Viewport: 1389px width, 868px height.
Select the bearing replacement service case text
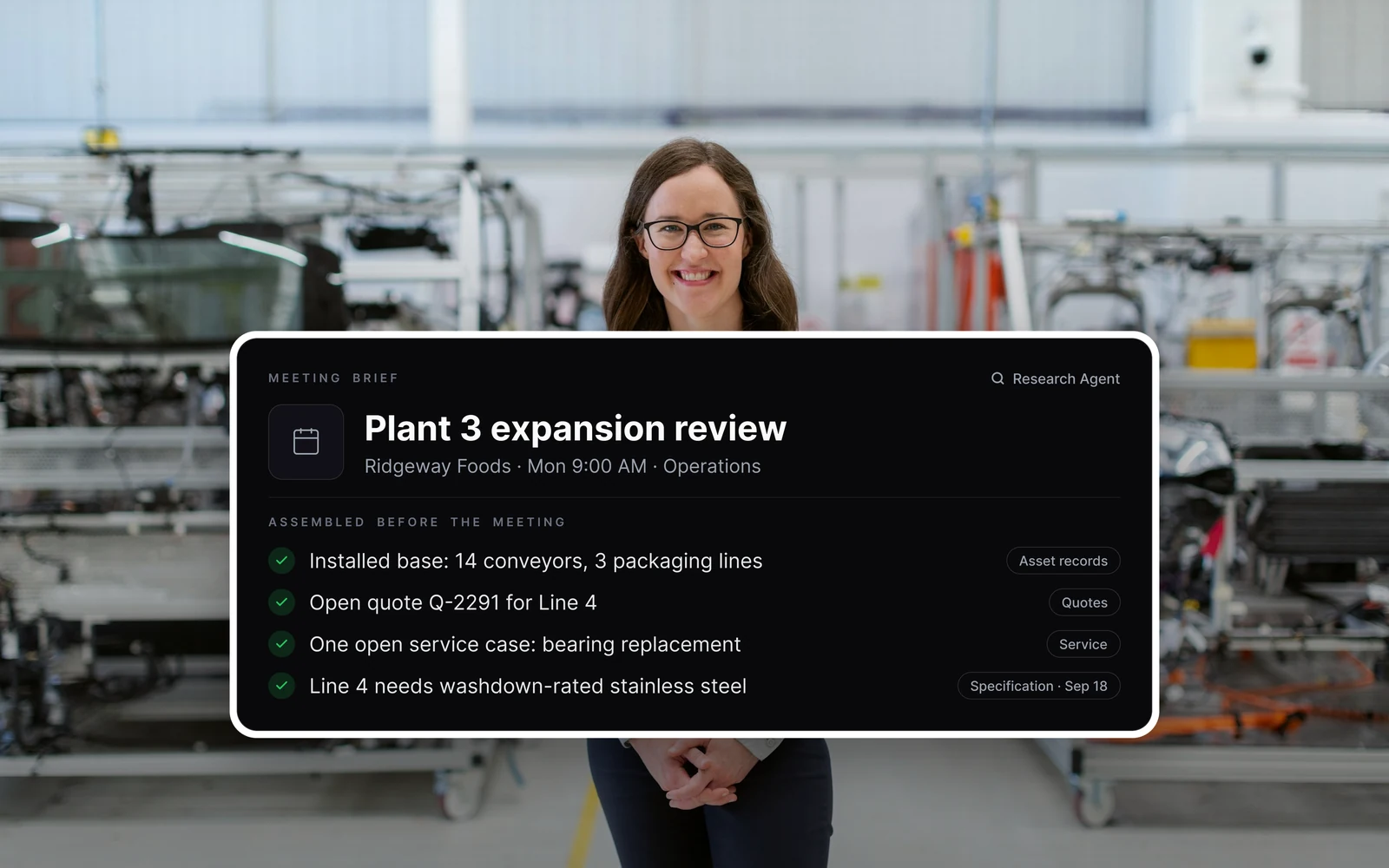525,644
